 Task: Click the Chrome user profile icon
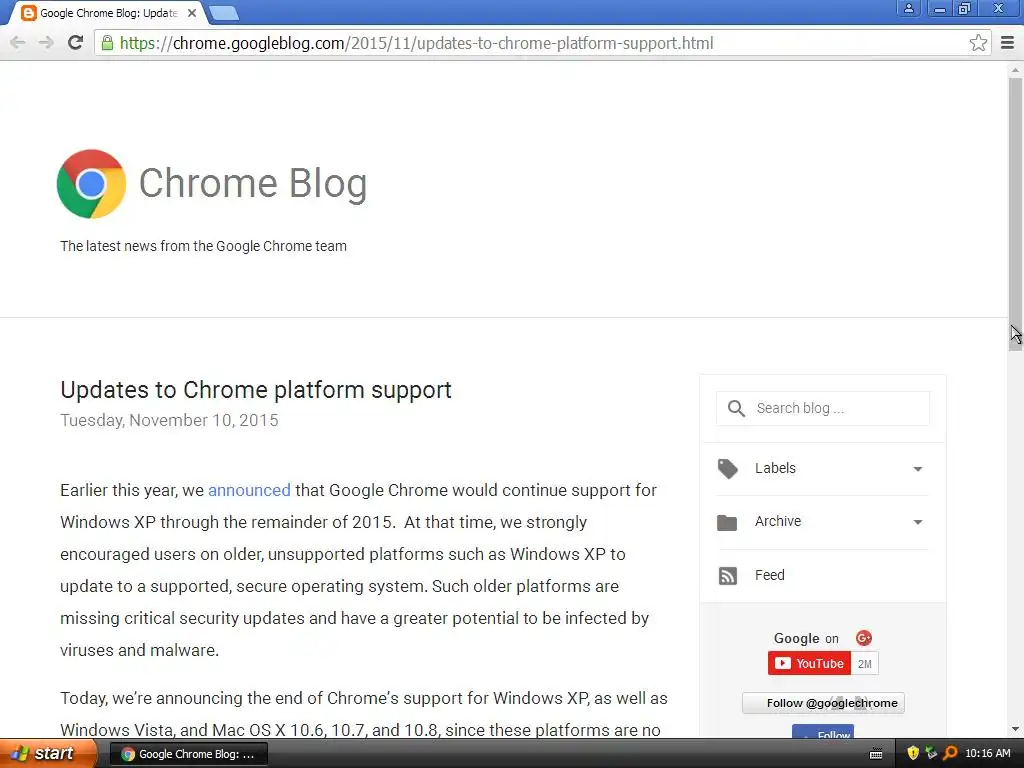pyautogui.click(x=908, y=8)
